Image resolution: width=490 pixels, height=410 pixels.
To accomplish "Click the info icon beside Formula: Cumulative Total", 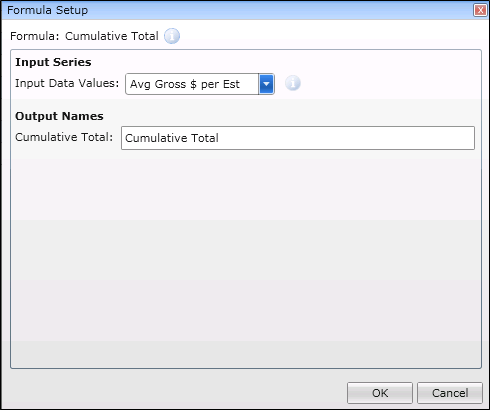I will (172, 36).
